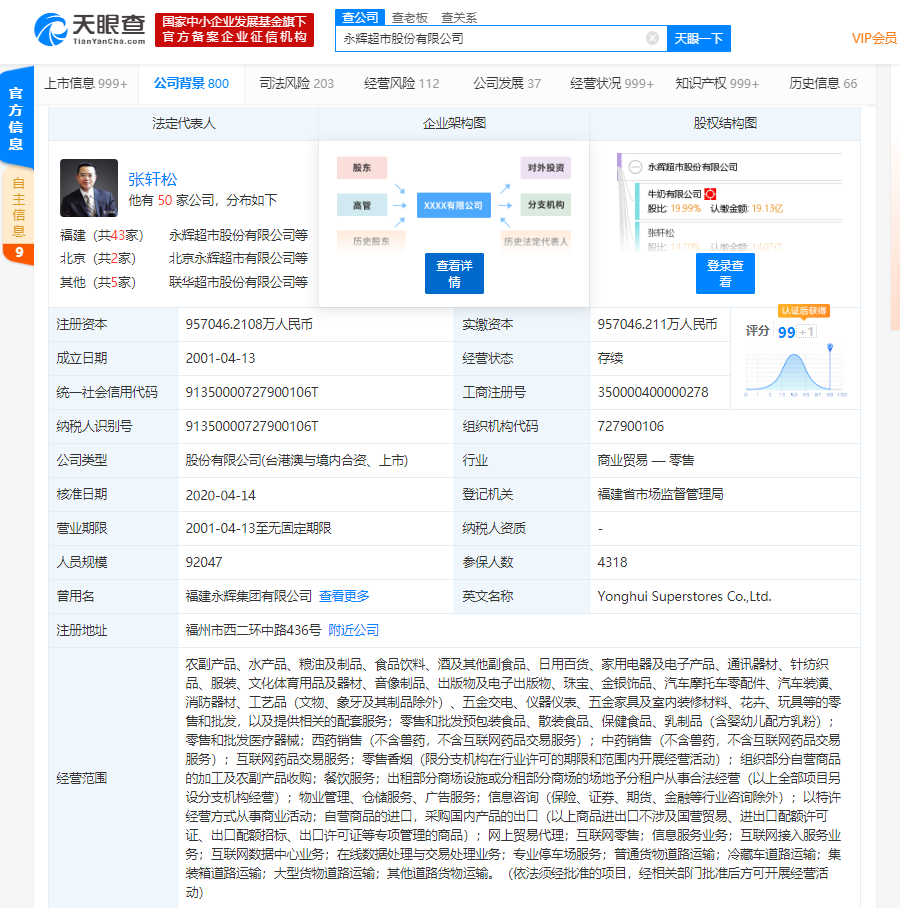The width and height of the screenshot is (900, 908).
Task: Click the establishment date 2001-04-13
Action: pos(220,358)
